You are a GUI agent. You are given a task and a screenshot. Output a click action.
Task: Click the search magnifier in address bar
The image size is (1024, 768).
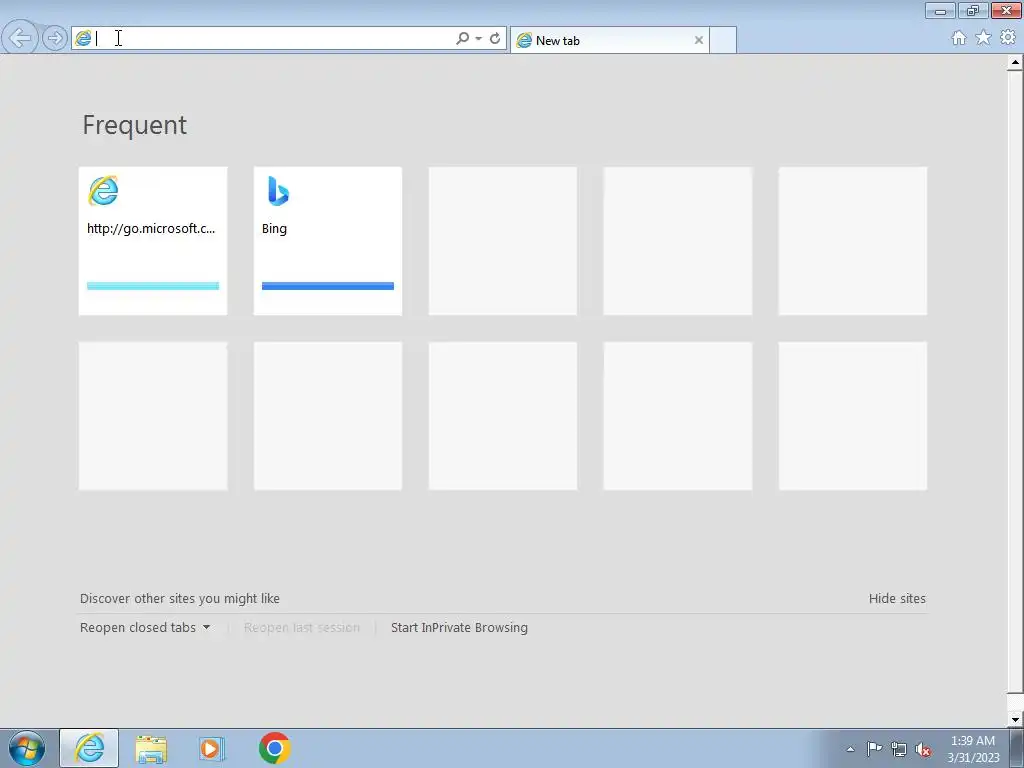point(462,39)
